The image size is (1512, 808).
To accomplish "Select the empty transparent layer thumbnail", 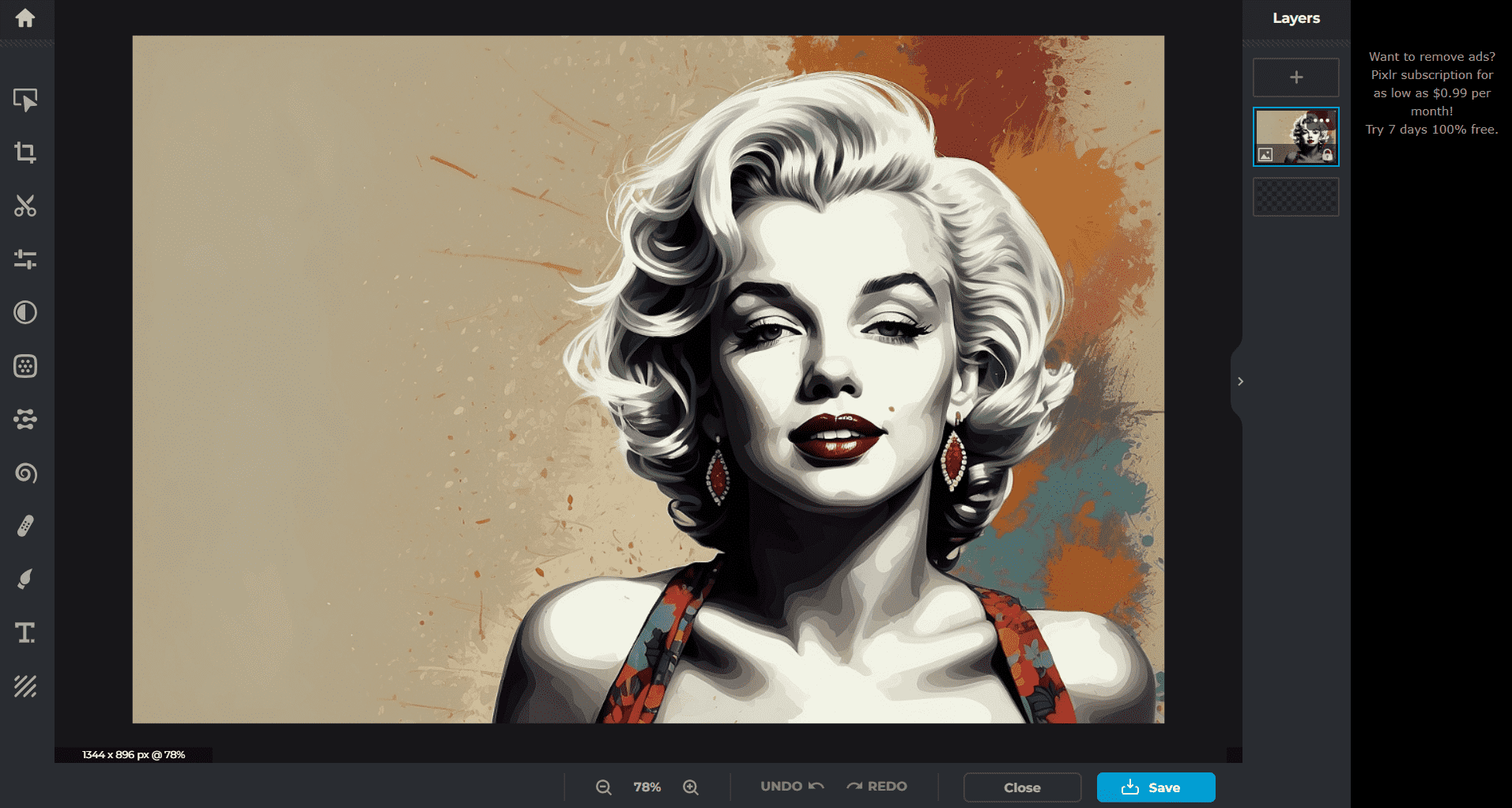I will tap(1295, 197).
